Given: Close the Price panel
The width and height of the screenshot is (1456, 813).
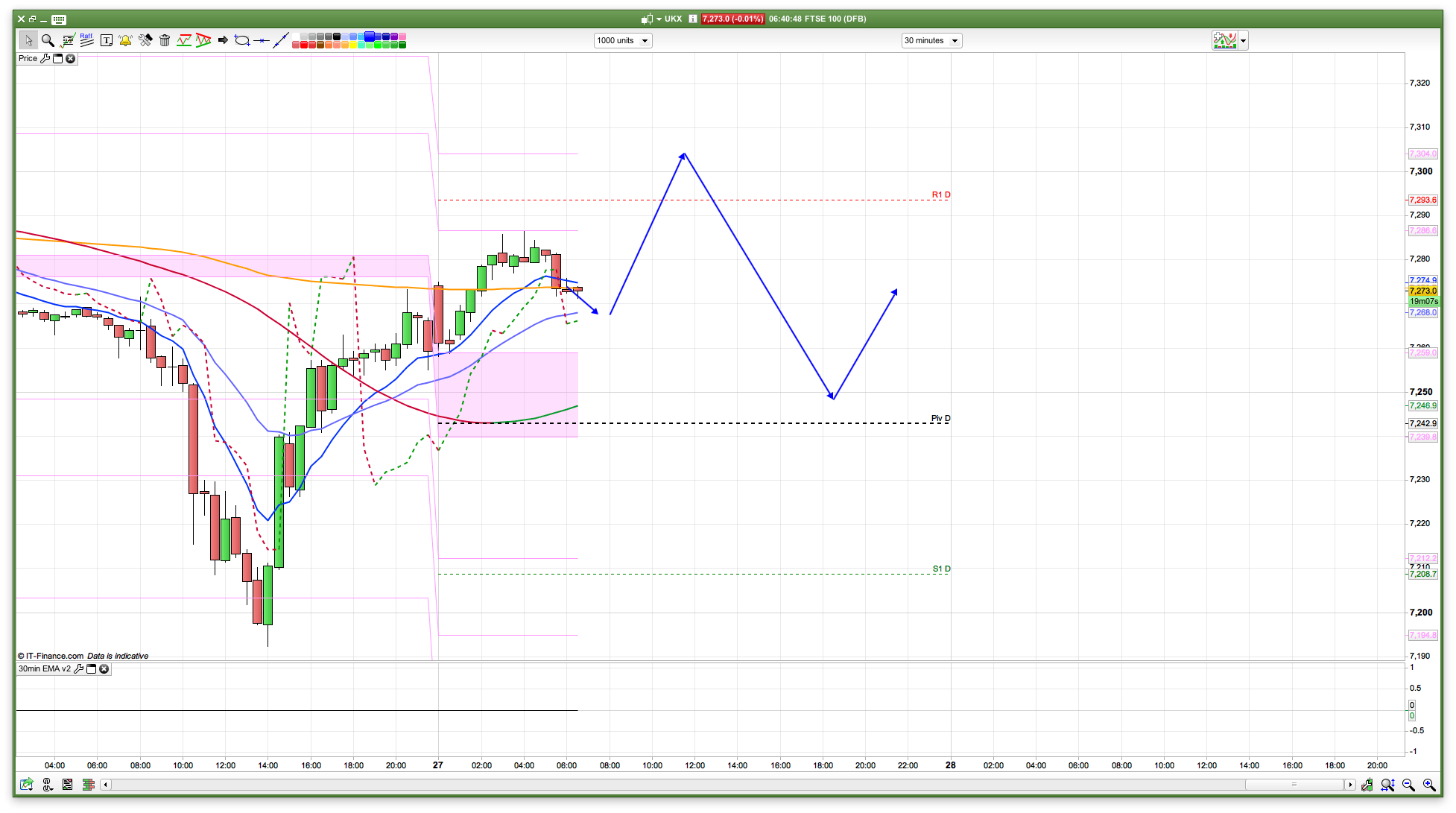Looking at the screenshot, I should point(71,58).
